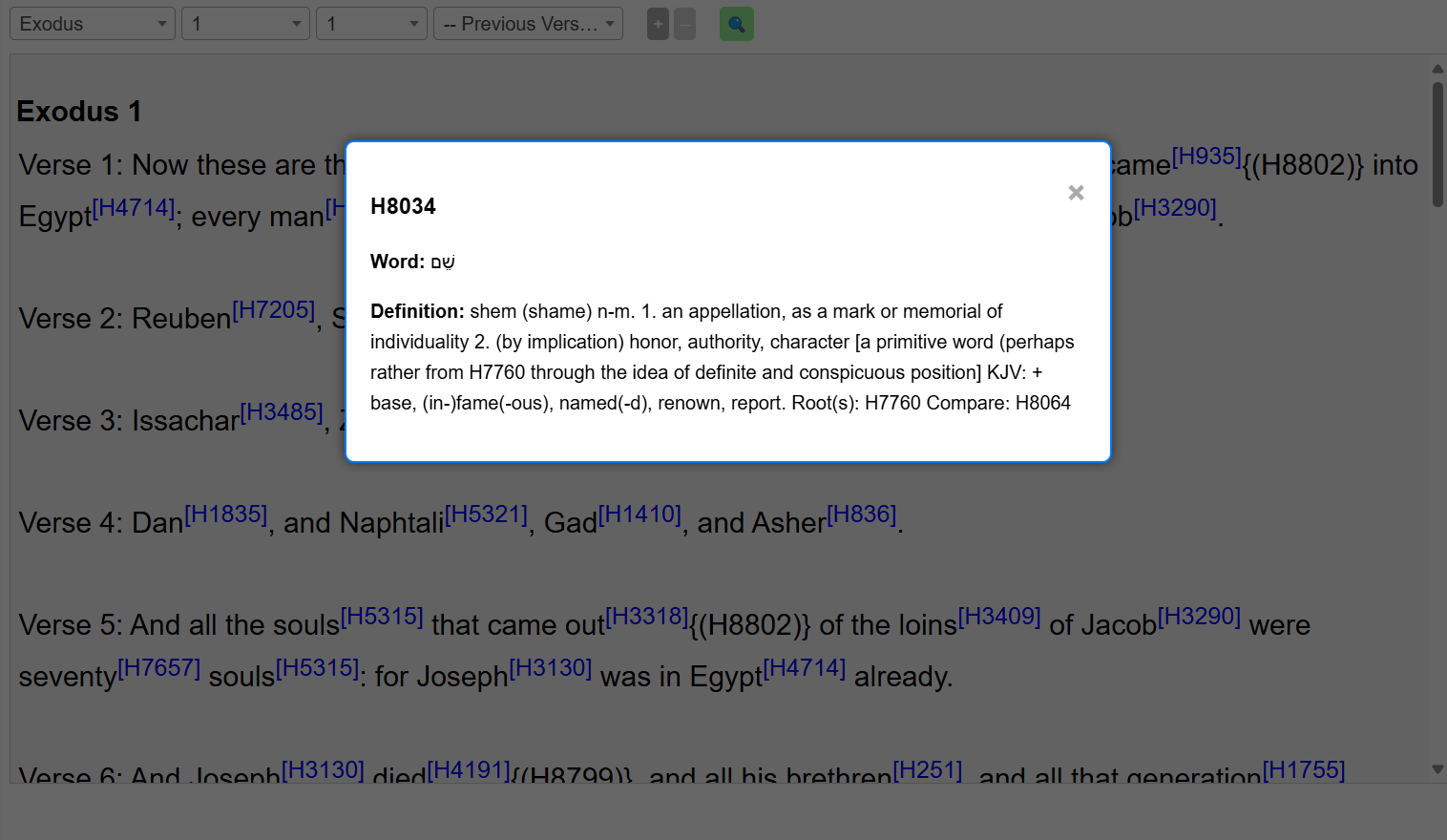Viewport: 1447px width, 840px height.
Task: Open H1835 reference beside Dan
Action: pos(226,514)
